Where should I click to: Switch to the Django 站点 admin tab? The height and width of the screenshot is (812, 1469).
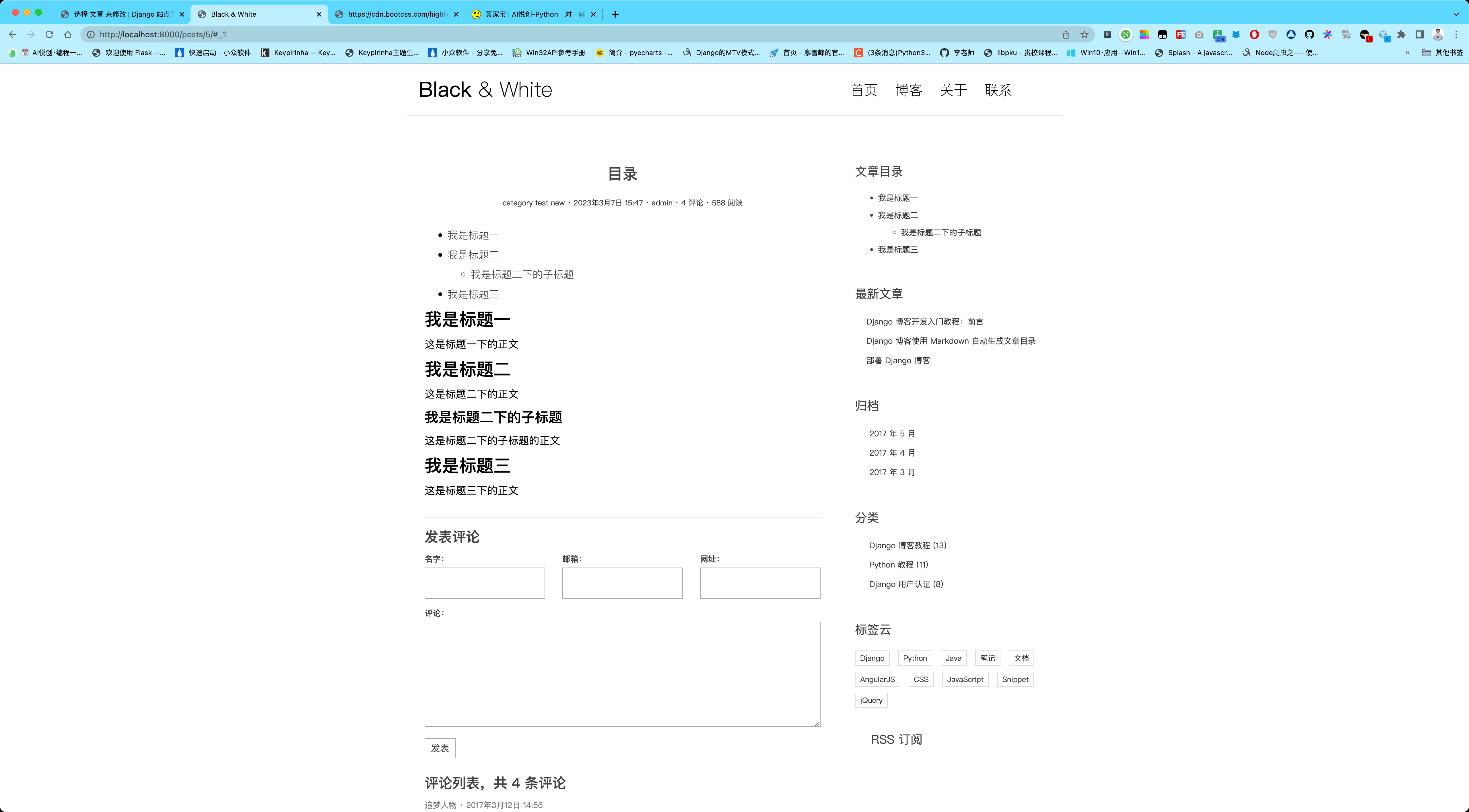[122, 14]
